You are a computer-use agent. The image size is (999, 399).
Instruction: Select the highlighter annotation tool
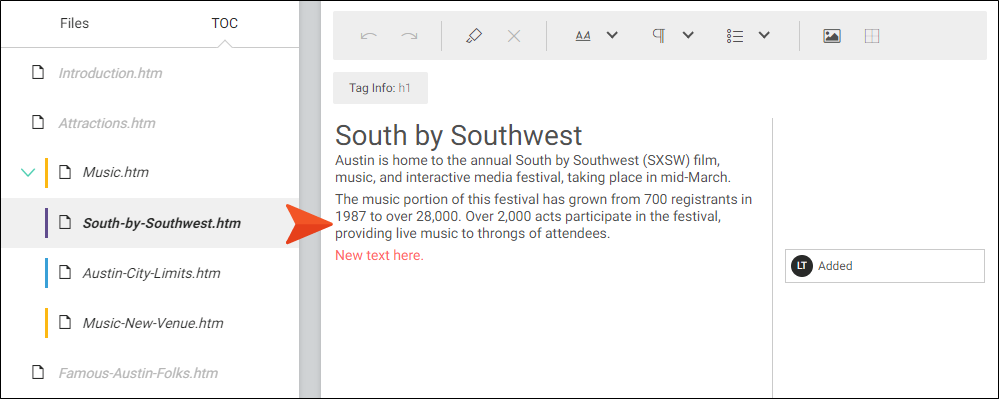pos(473,36)
